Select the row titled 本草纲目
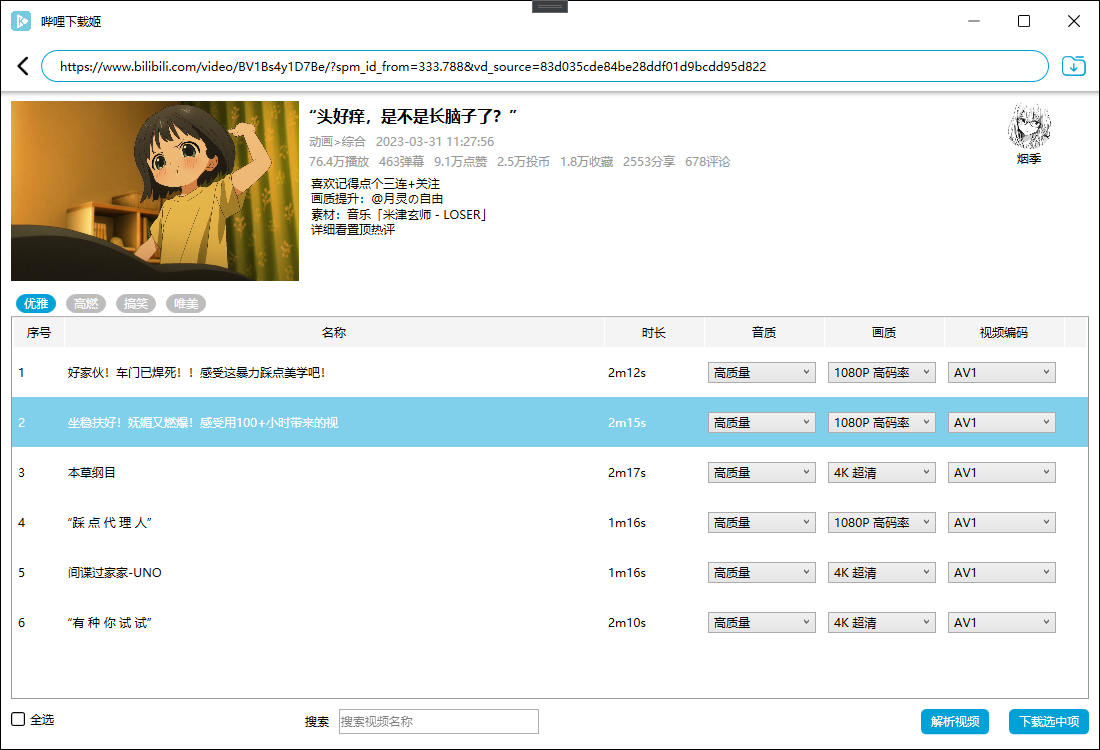Image resolution: width=1100 pixels, height=750 pixels. [300, 472]
